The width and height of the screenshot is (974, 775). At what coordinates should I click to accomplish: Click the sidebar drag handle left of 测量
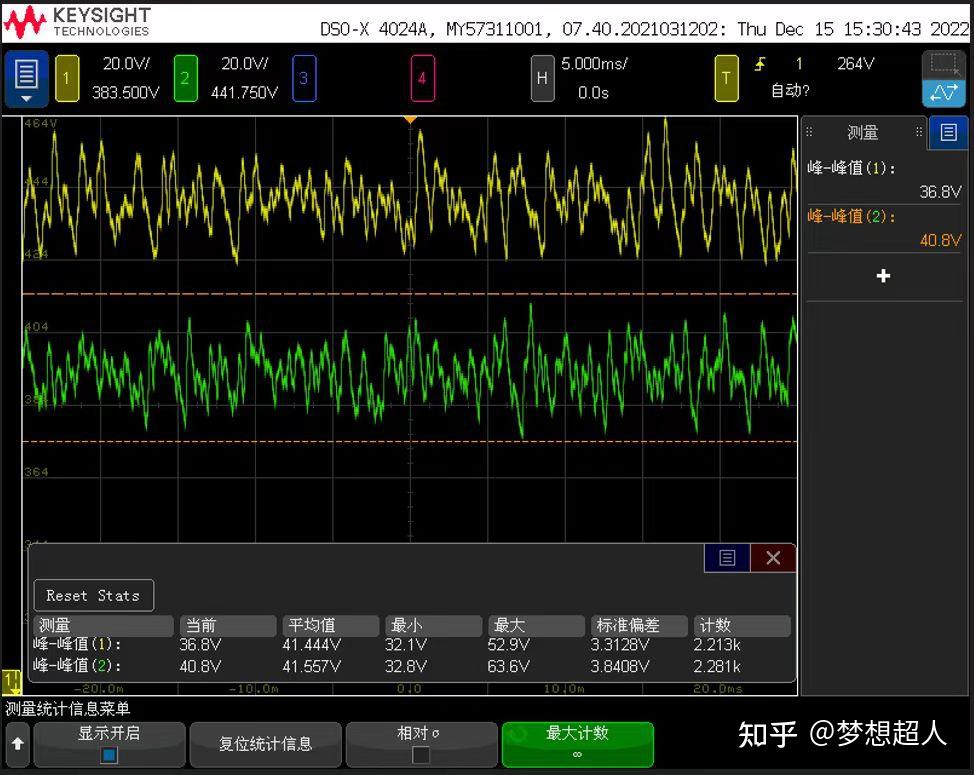point(809,132)
